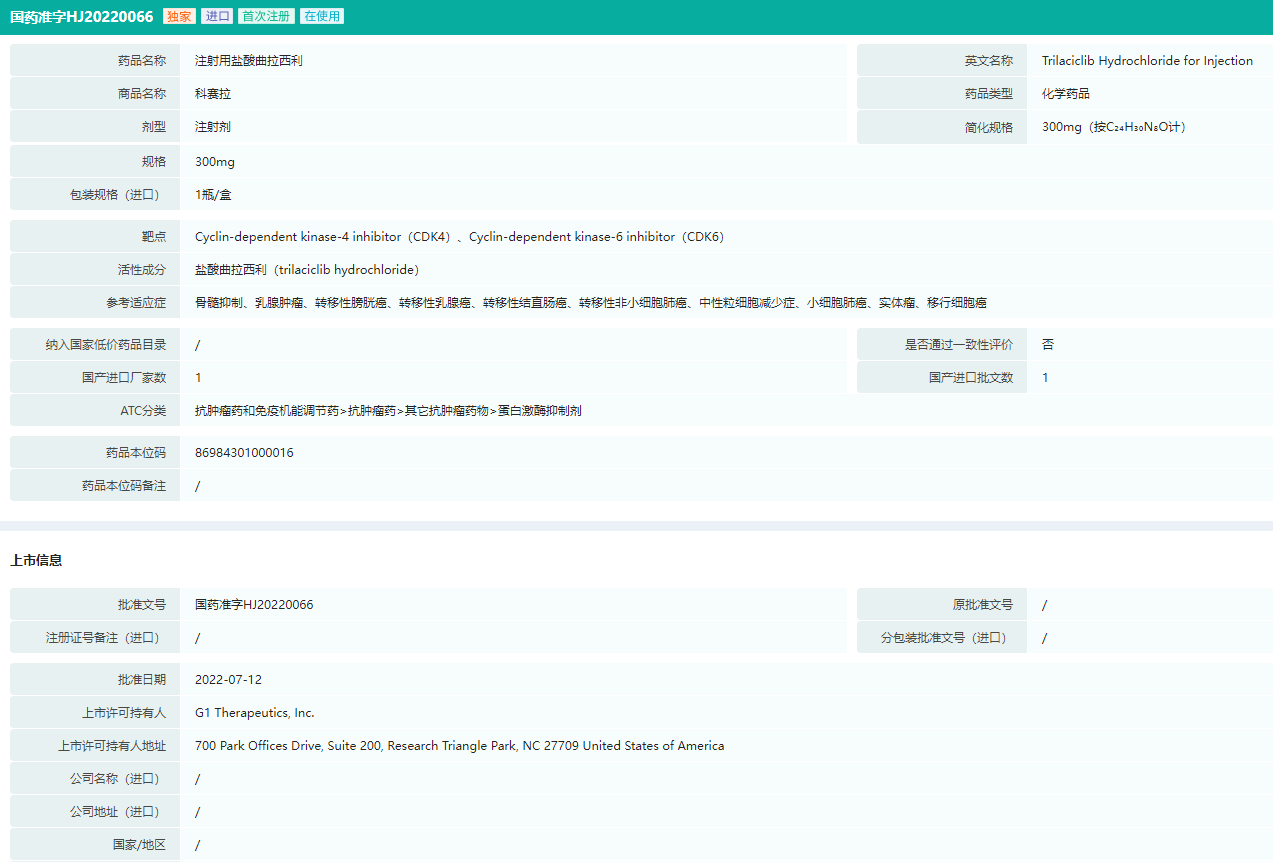Click the 上市信息 section heading
This screenshot has height=862, width=1273.
(x=36, y=561)
